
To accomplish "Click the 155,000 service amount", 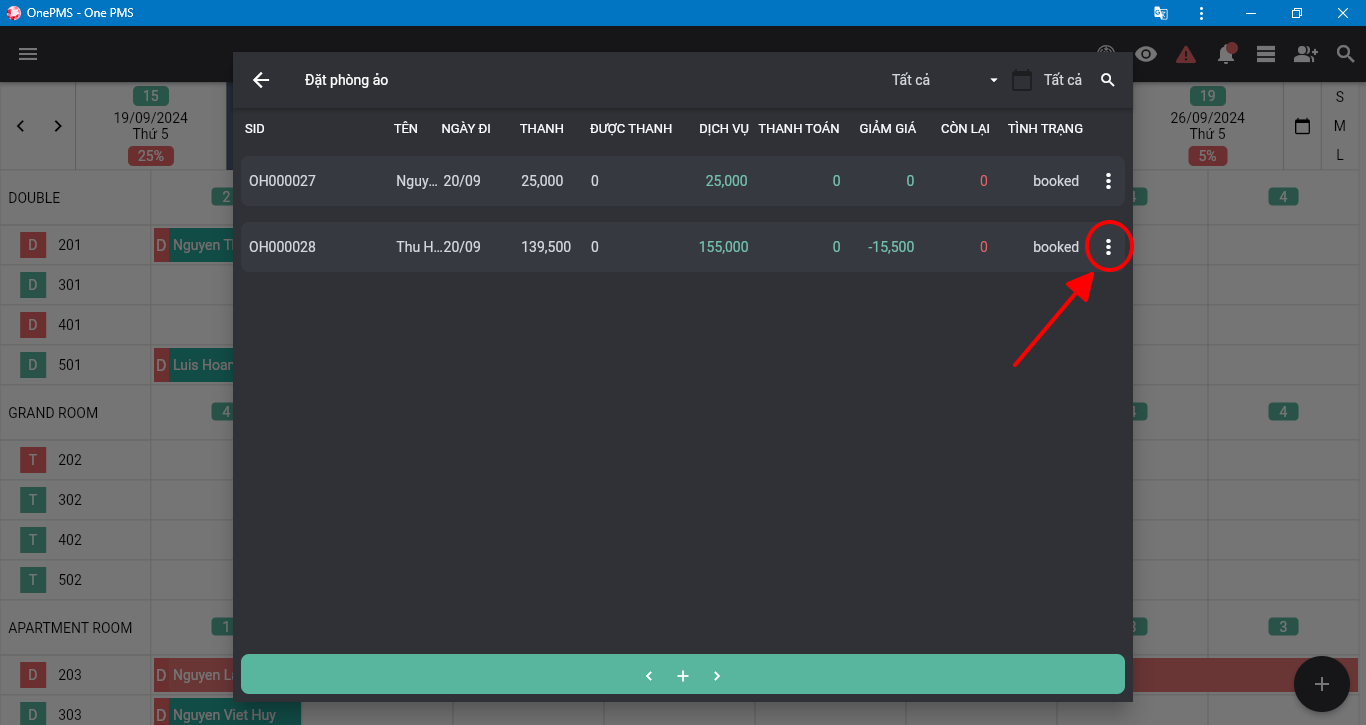I will pos(723,247).
